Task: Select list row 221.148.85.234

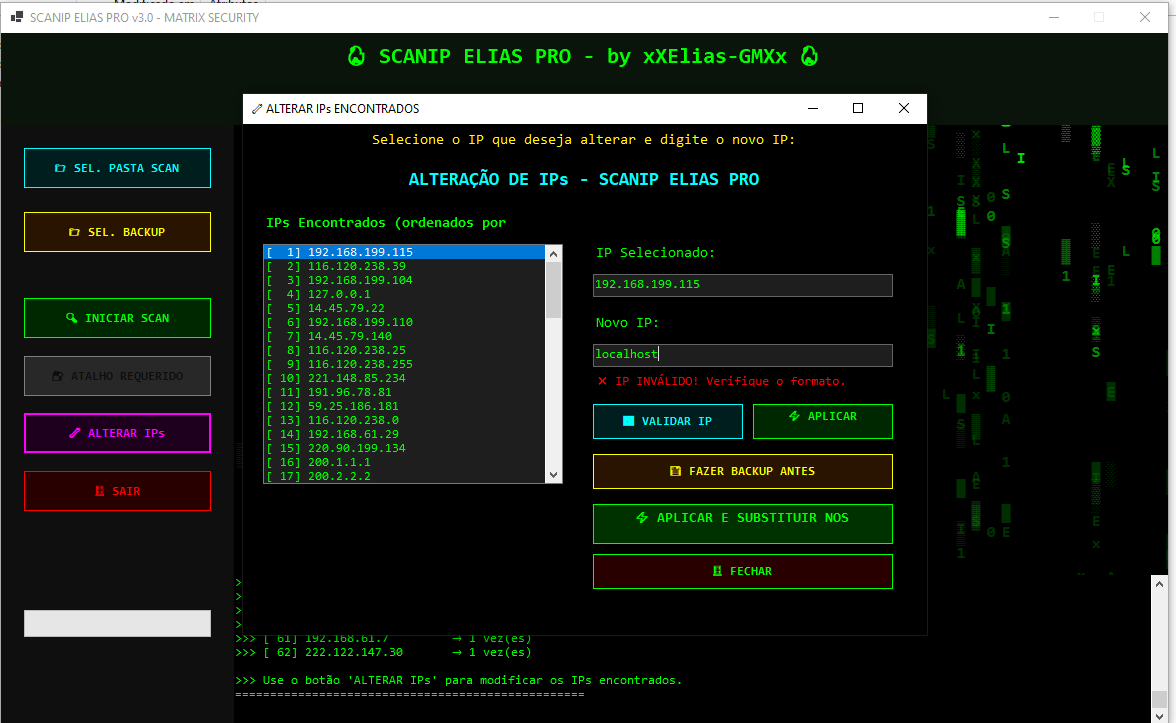Action: click(404, 378)
